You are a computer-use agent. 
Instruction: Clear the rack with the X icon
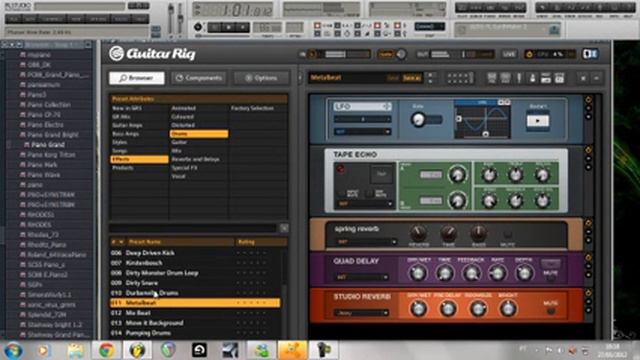583,78
